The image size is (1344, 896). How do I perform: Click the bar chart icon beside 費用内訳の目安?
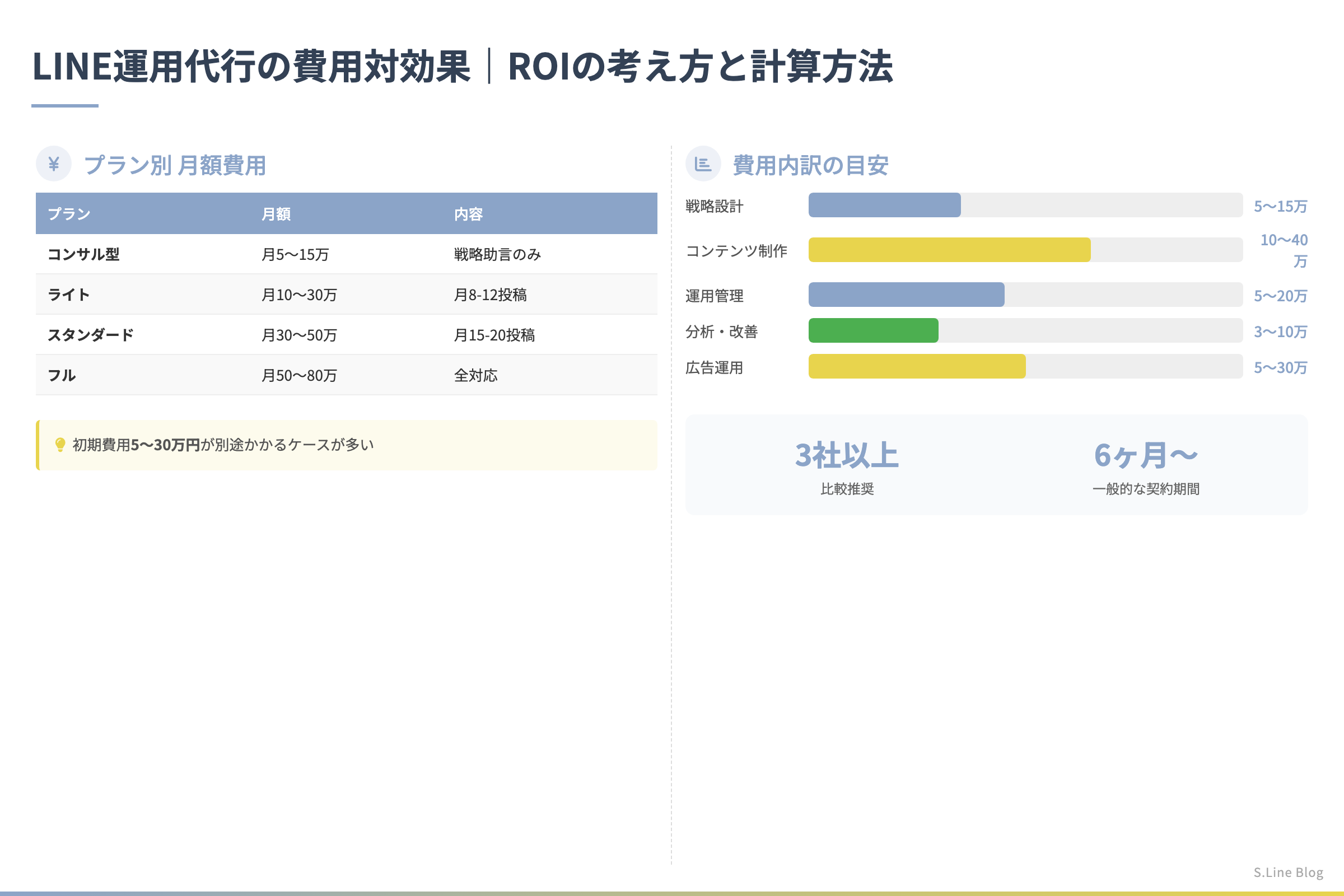[x=703, y=164]
